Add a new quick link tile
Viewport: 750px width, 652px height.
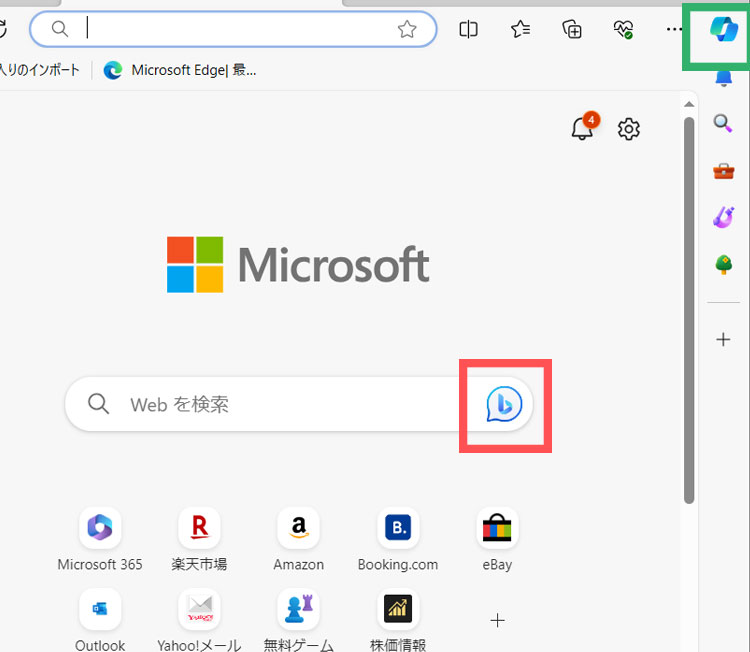point(497,620)
